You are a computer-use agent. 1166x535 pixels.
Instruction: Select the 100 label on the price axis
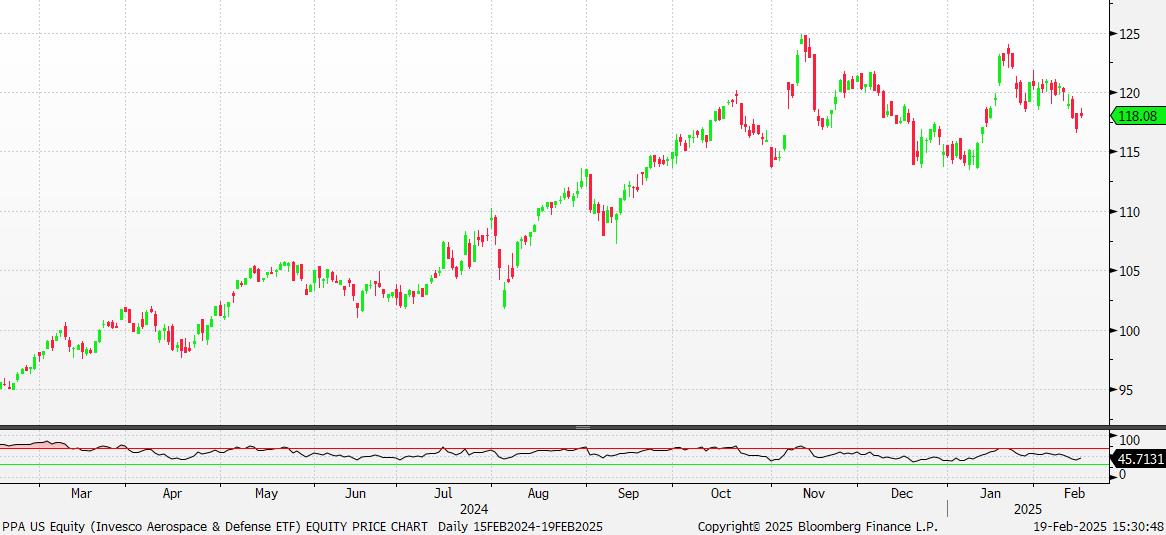click(x=1129, y=330)
